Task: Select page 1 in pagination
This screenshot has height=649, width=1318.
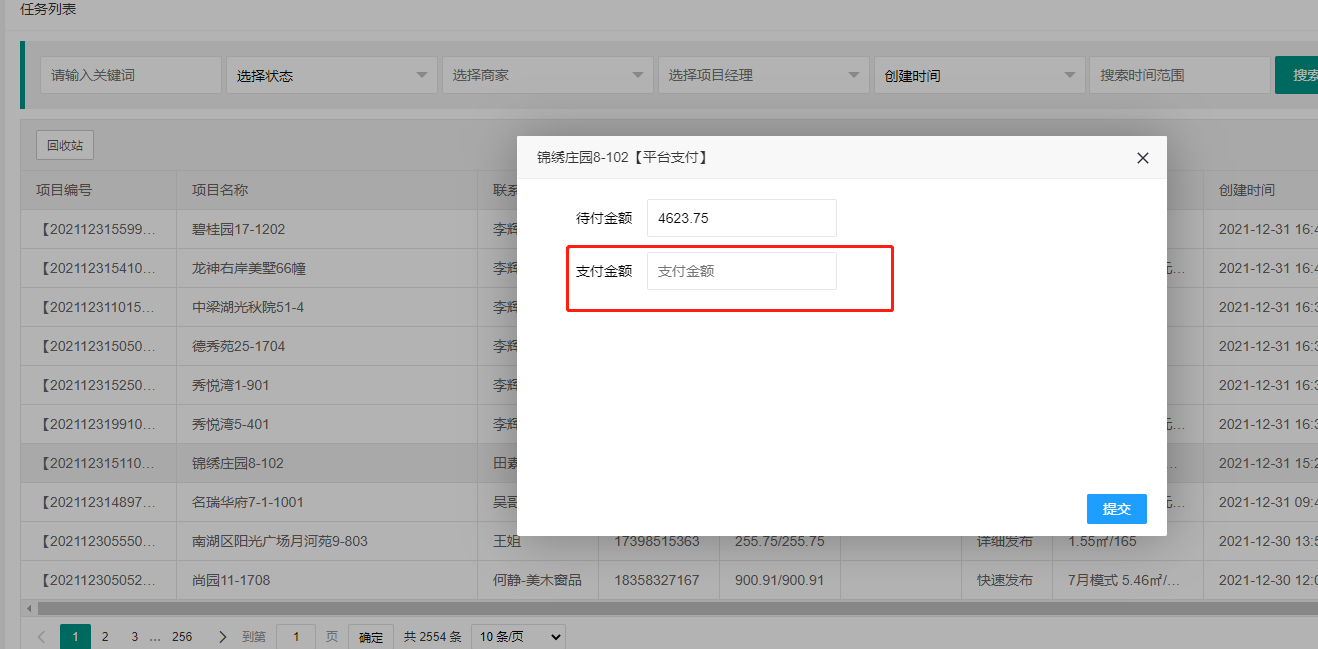Action: (75, 637)
